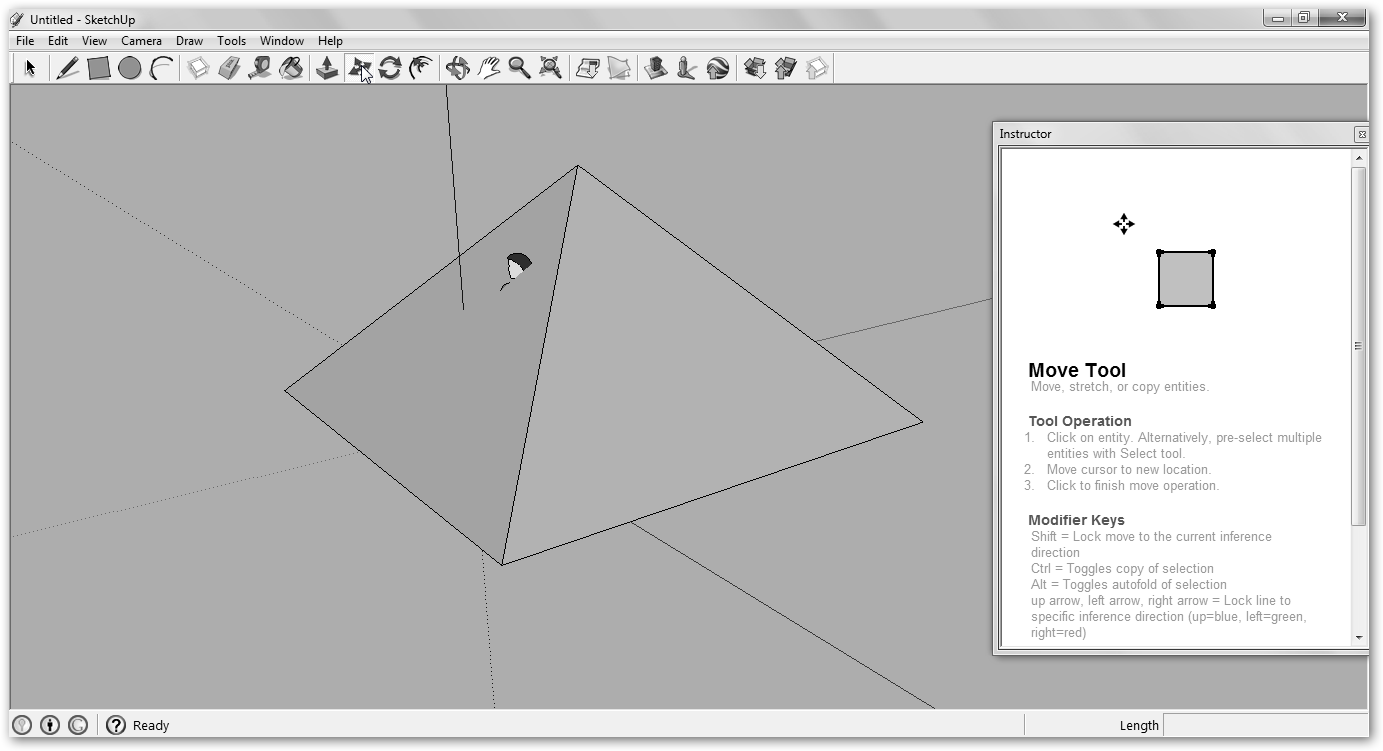Select the Push/Pull tool
This screenshot has width=1383, height=751.
coord(327,68)
